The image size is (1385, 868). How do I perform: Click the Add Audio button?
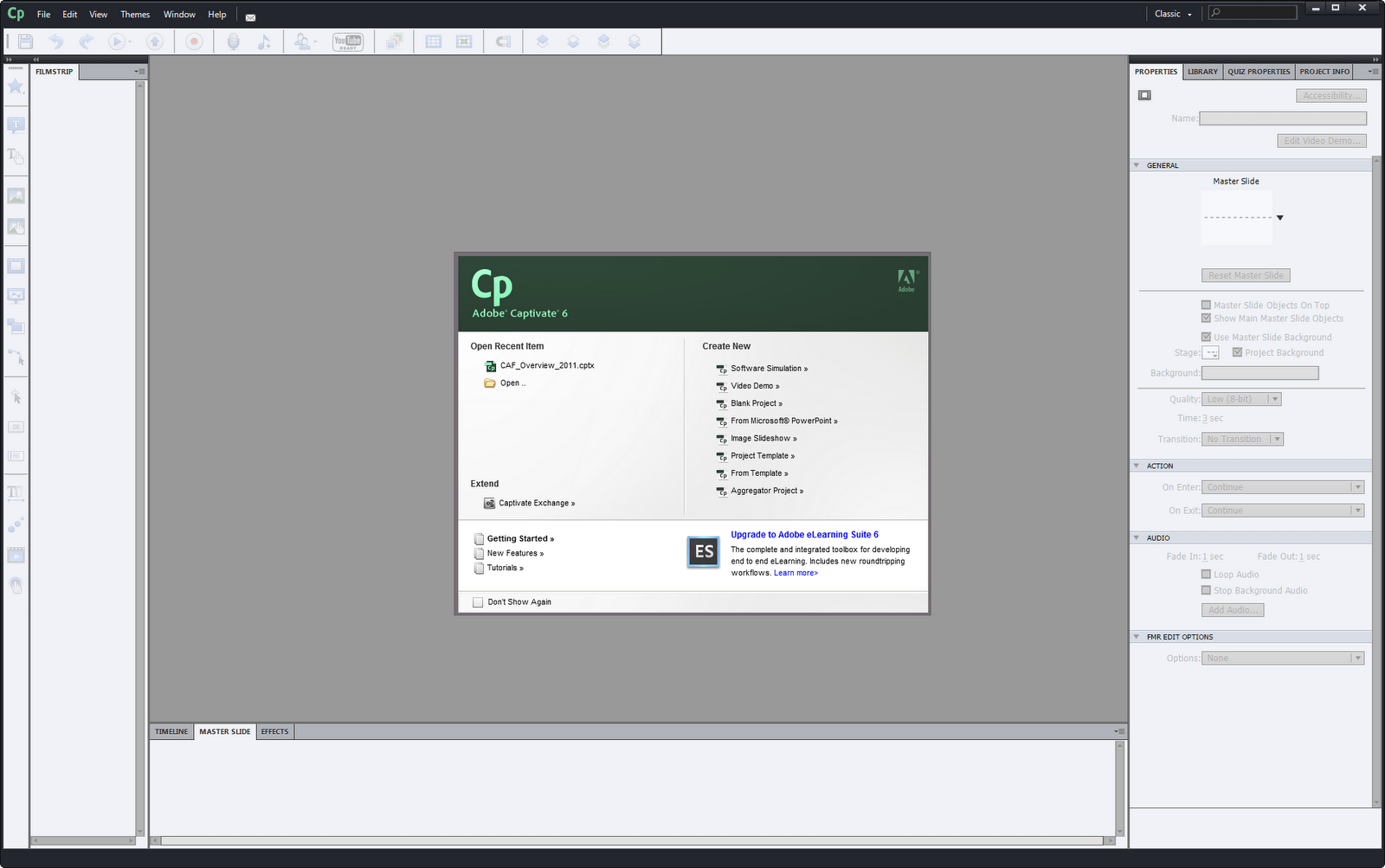pos(1233,610)
